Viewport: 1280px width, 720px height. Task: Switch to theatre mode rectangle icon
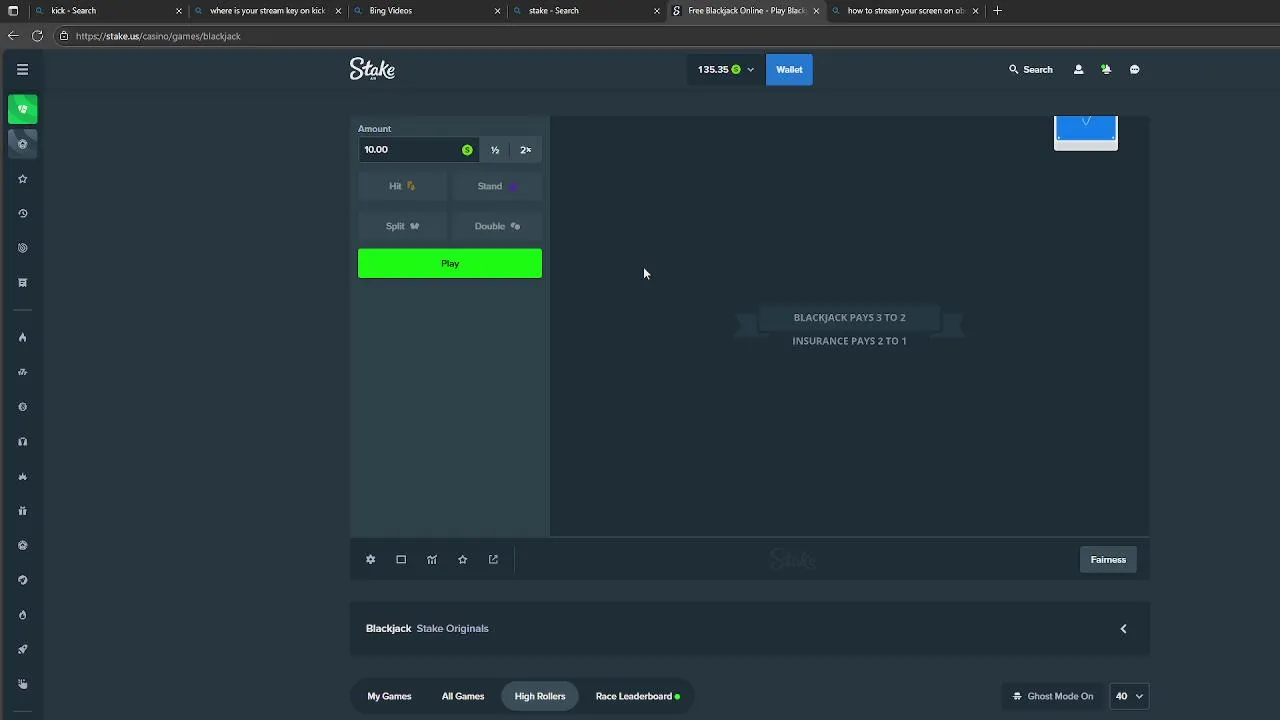(401, 560)
